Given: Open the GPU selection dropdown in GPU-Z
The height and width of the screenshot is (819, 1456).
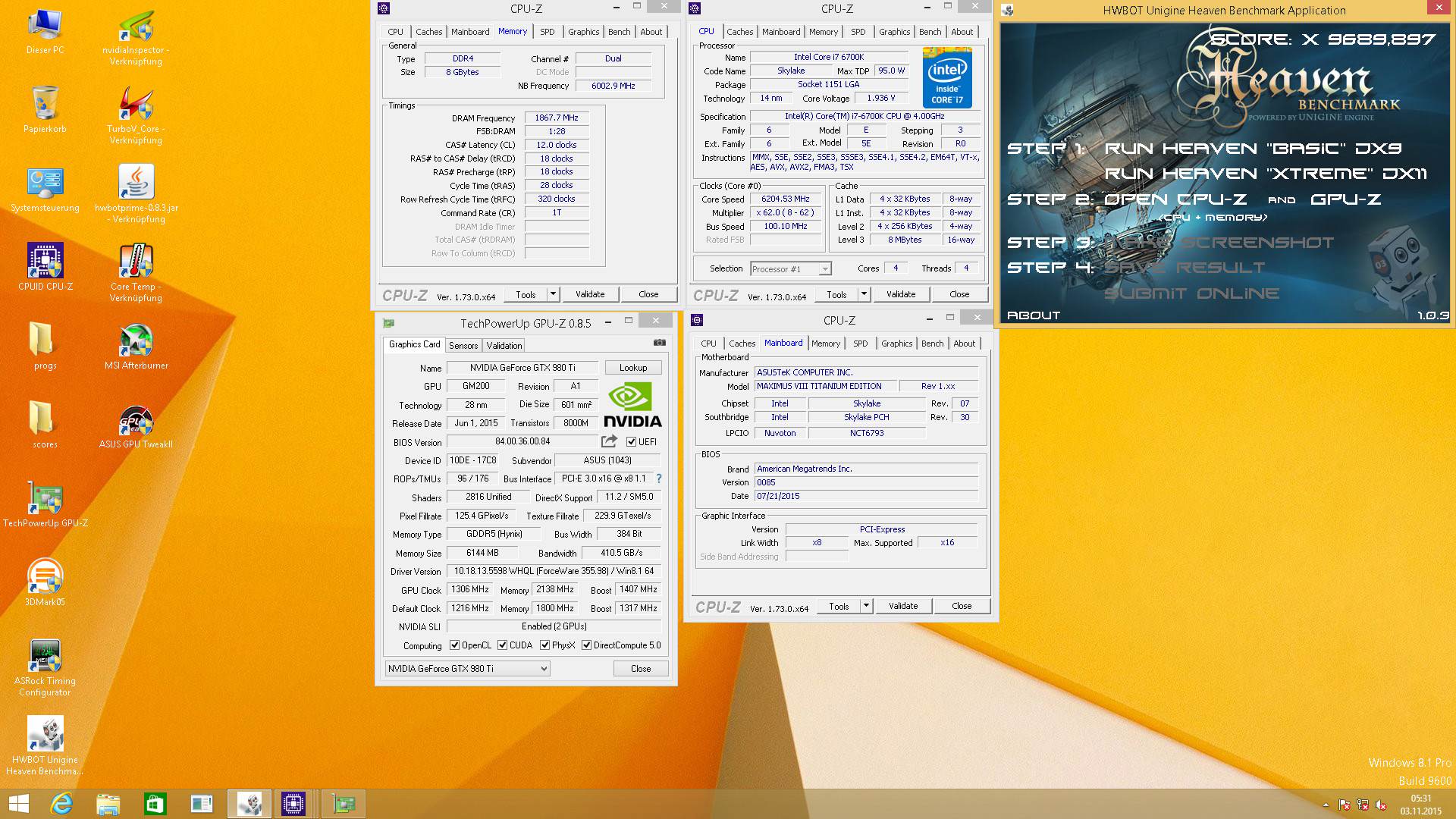Looking at the screenshot, I should point(467,668).
